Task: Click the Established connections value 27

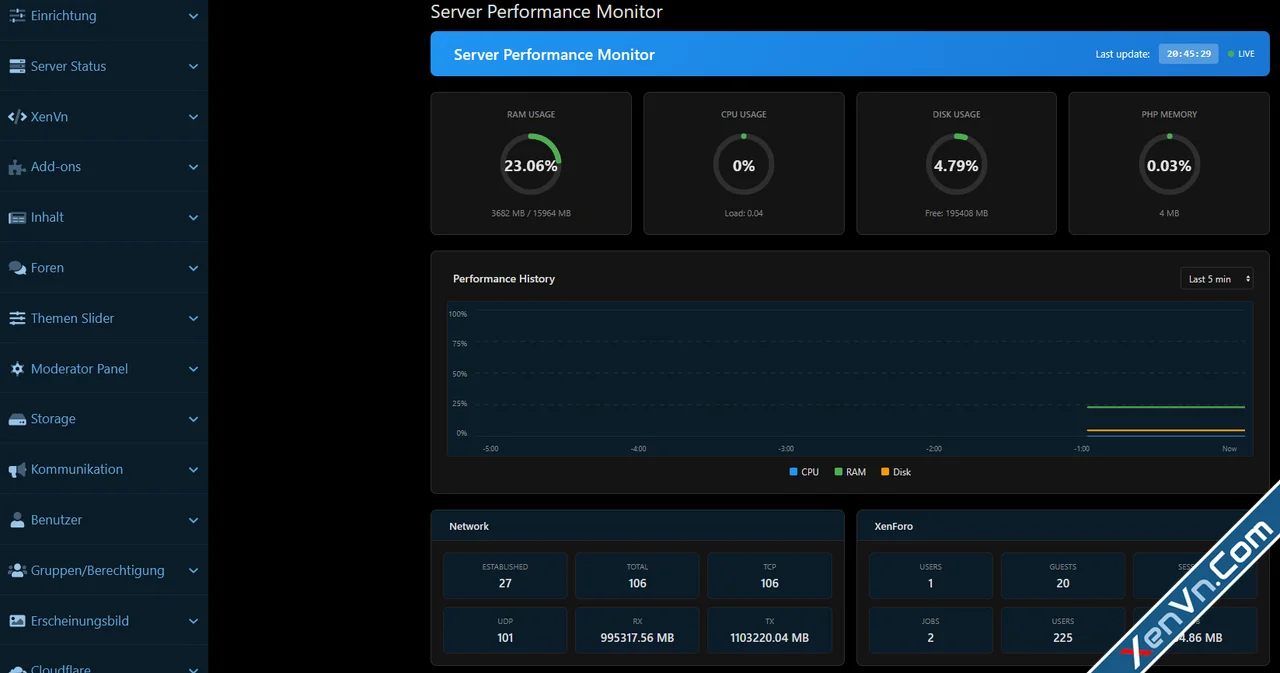Action: [x=505, y=583]
